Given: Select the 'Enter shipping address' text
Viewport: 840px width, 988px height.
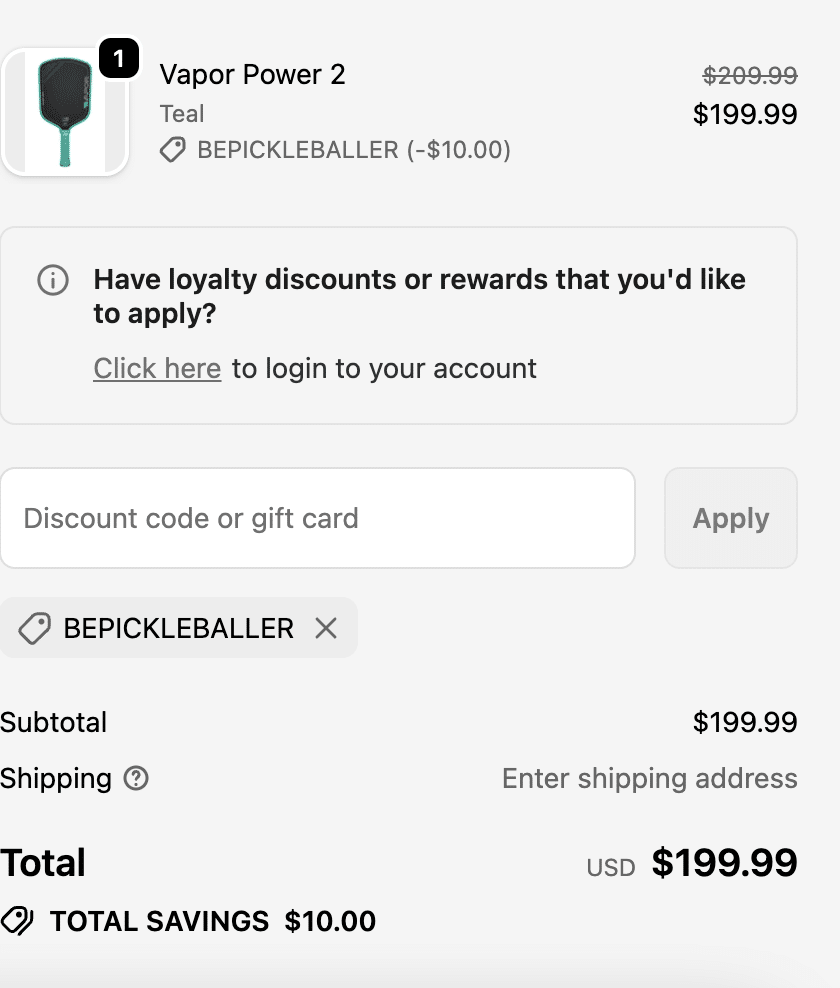Looking at the screenshot, I should point(649,778).
